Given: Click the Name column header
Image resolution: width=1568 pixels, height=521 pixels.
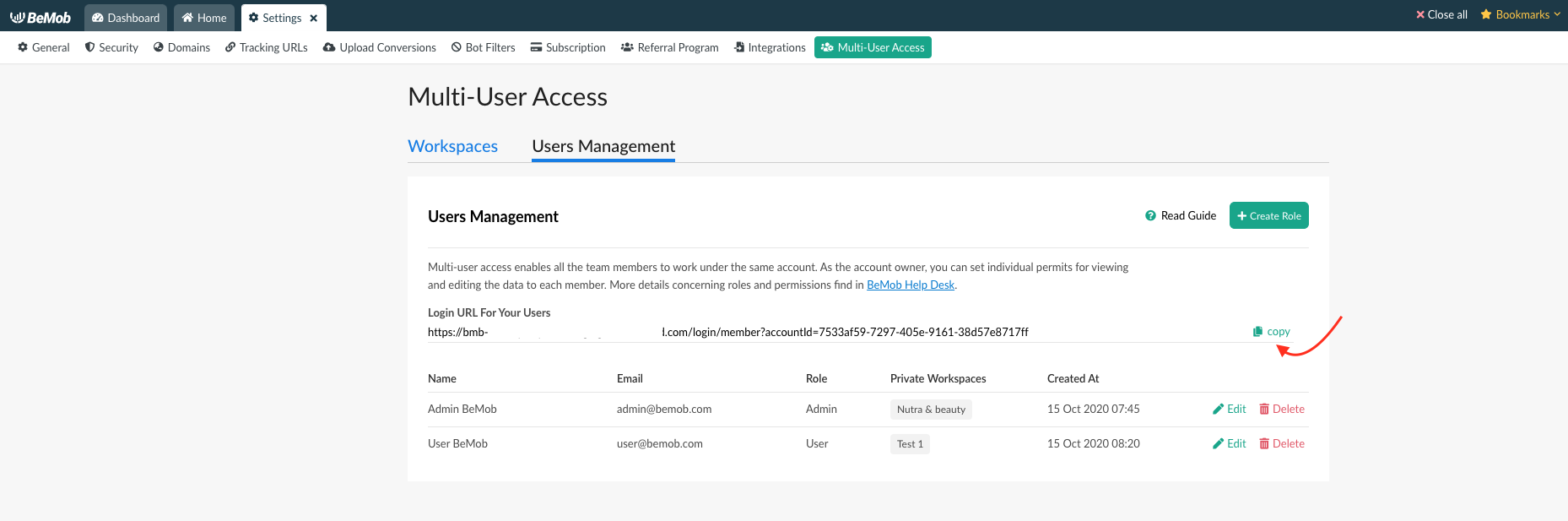Looking at the screenshot, I should pos(442,378).
